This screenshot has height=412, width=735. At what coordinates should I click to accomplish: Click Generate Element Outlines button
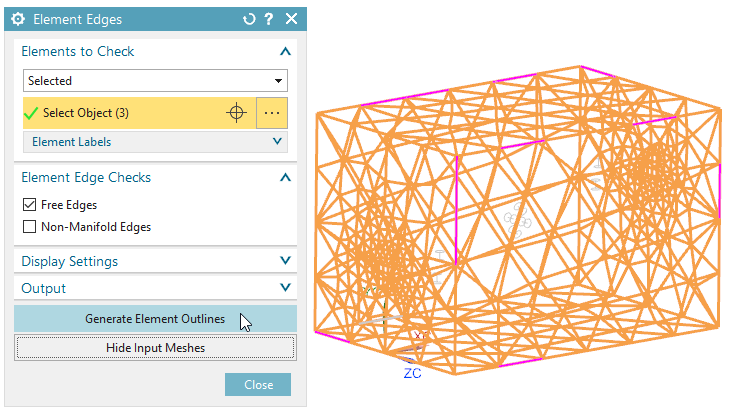(155, 319)
